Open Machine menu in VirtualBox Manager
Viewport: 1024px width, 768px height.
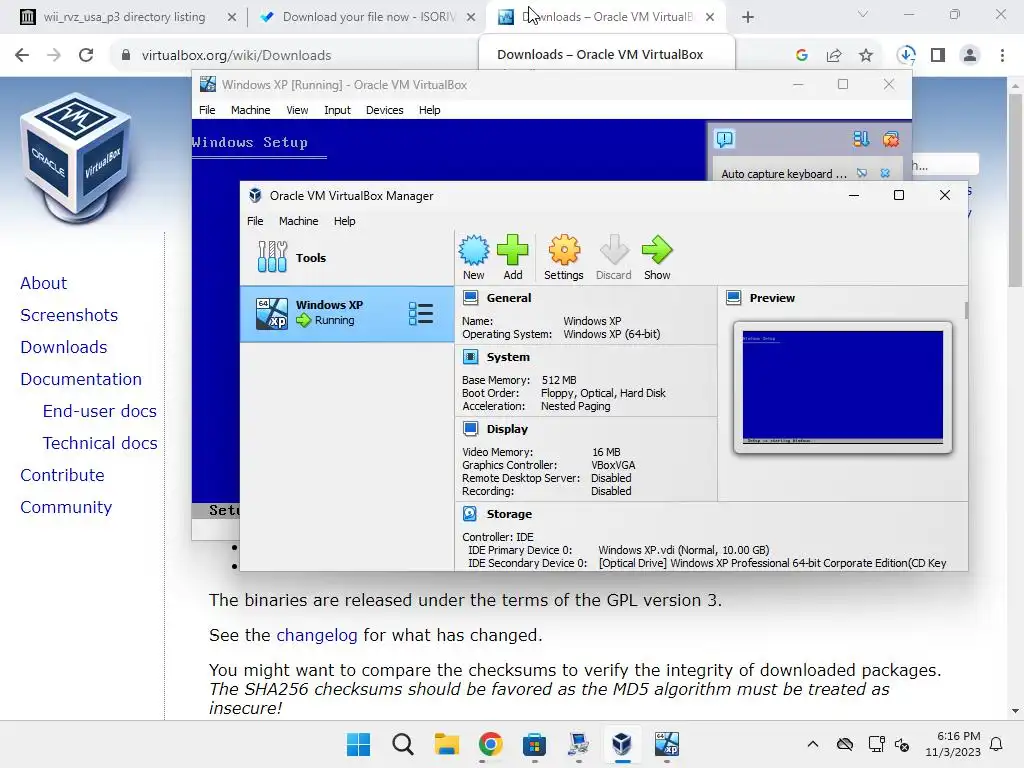pos(298,221)
